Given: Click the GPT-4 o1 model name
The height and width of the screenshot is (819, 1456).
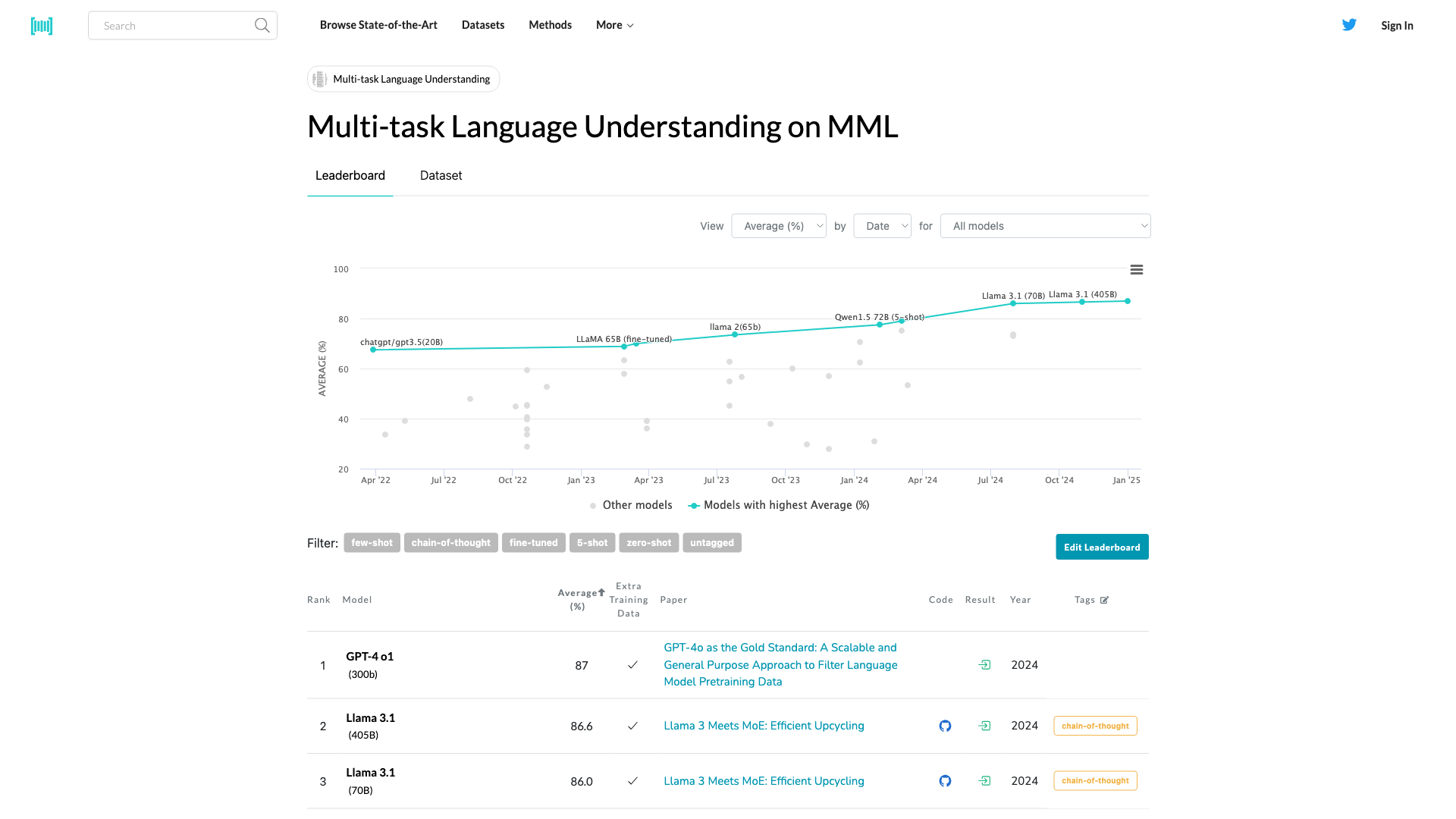Looking at the screenshot, I should click(370, 657).
